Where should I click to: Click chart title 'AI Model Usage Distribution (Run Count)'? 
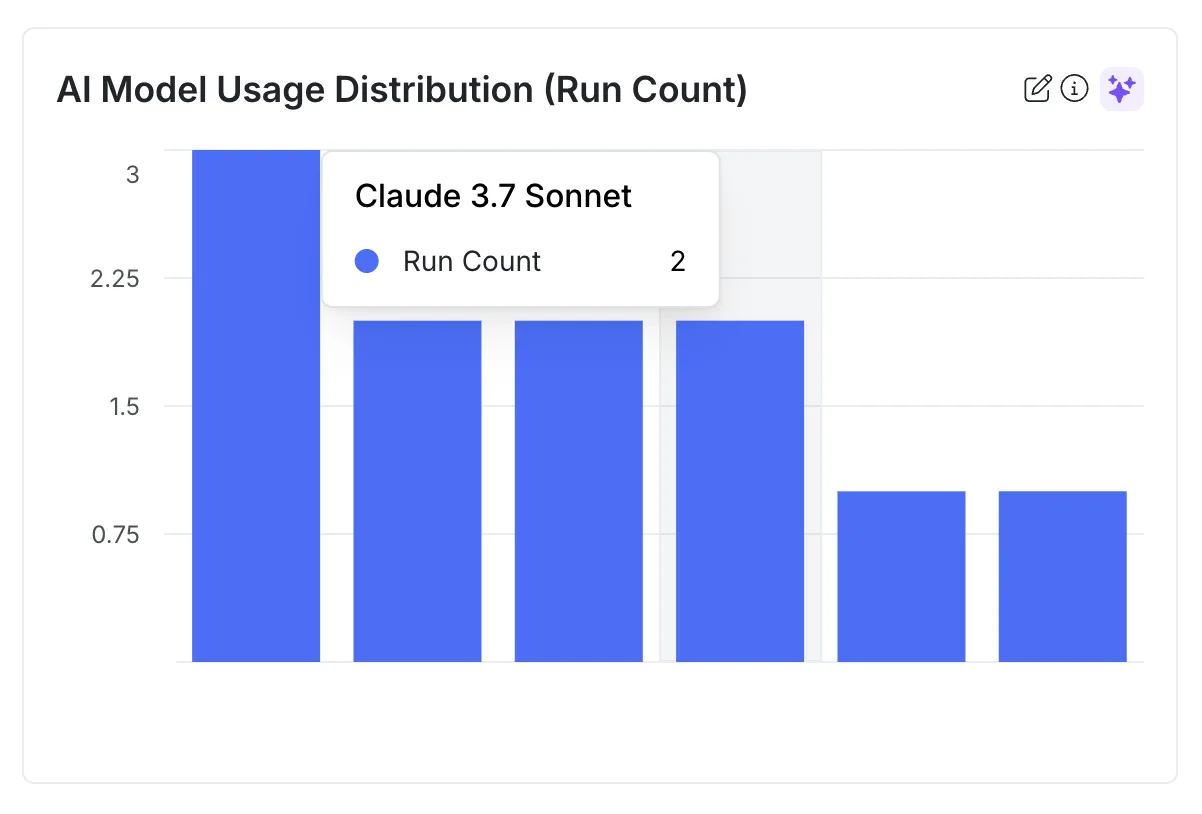pyautogui.click(x=402, y=90)
